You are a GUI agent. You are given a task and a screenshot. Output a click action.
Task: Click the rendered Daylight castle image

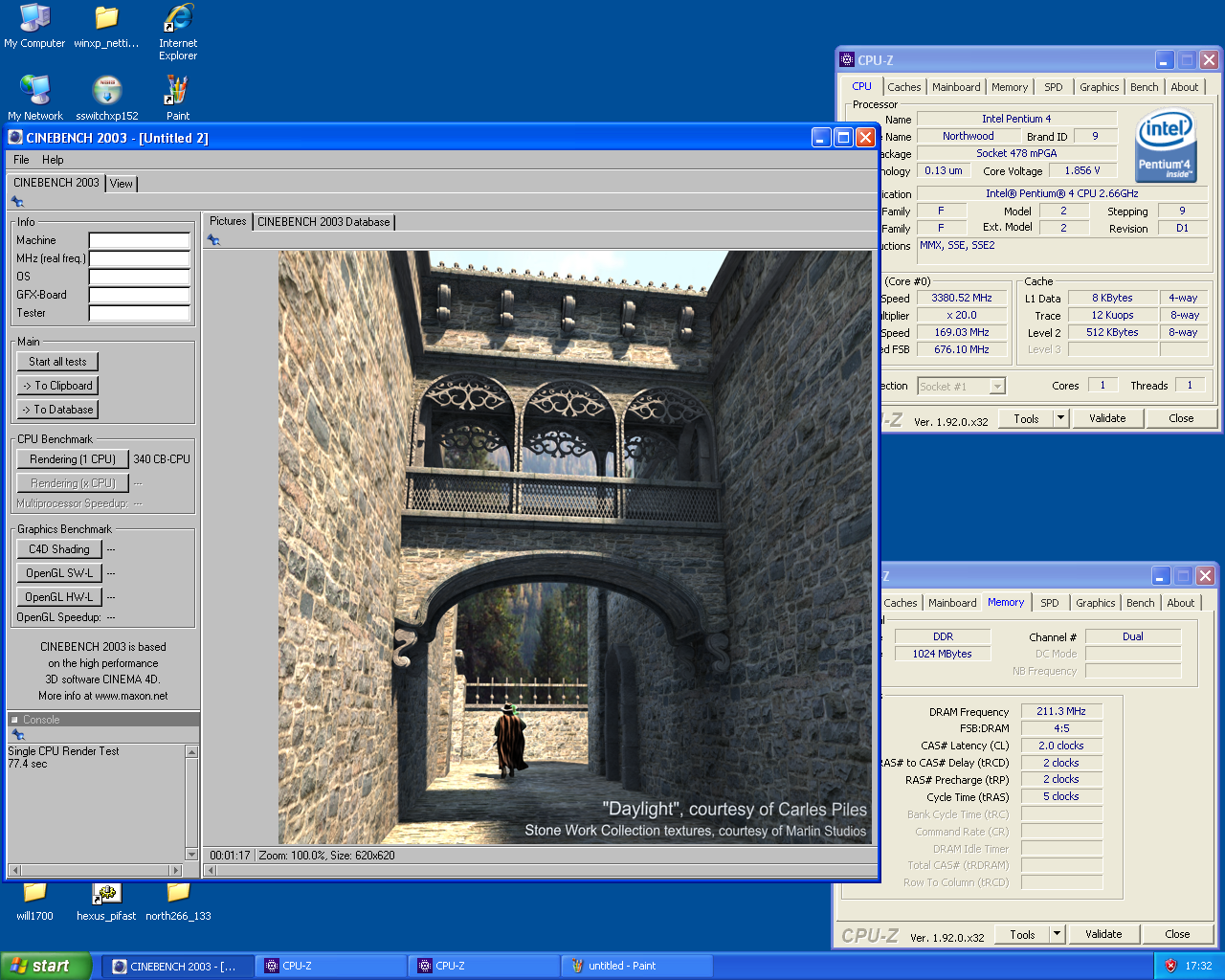(575, 547)
